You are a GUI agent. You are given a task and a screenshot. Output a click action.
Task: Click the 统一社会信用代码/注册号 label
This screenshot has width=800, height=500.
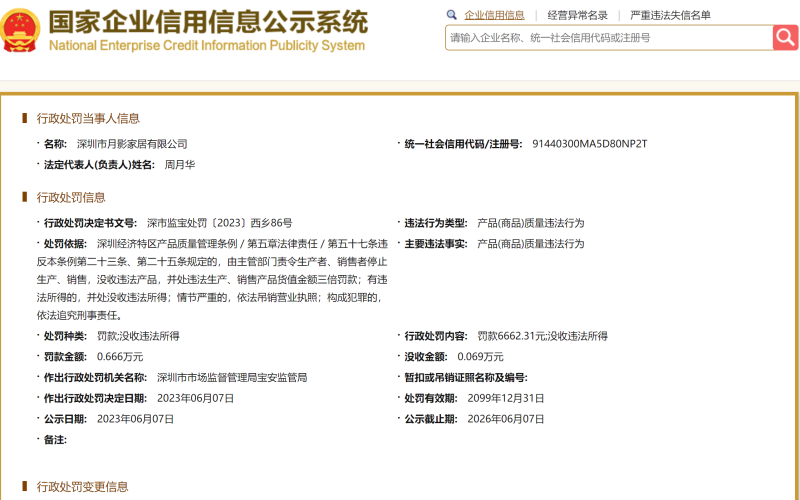point(463,144)
